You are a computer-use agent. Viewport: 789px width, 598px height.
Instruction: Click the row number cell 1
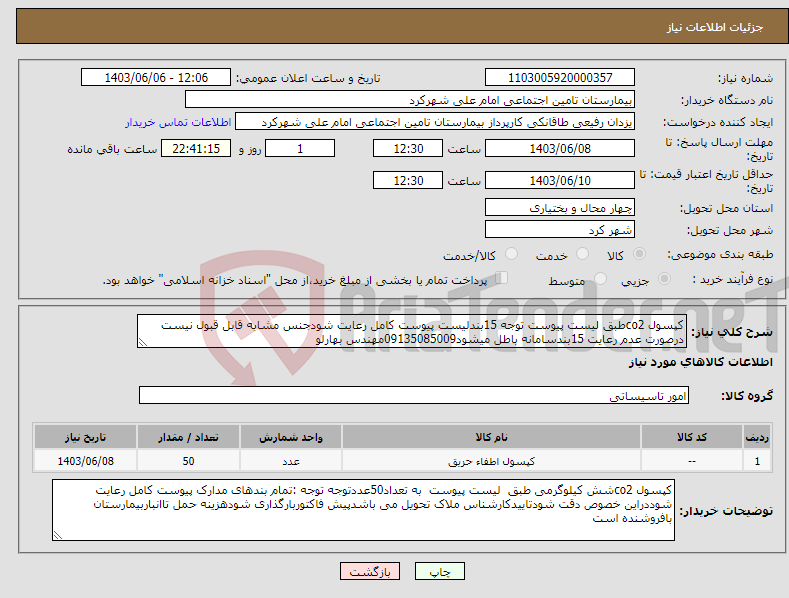[757, 461]
